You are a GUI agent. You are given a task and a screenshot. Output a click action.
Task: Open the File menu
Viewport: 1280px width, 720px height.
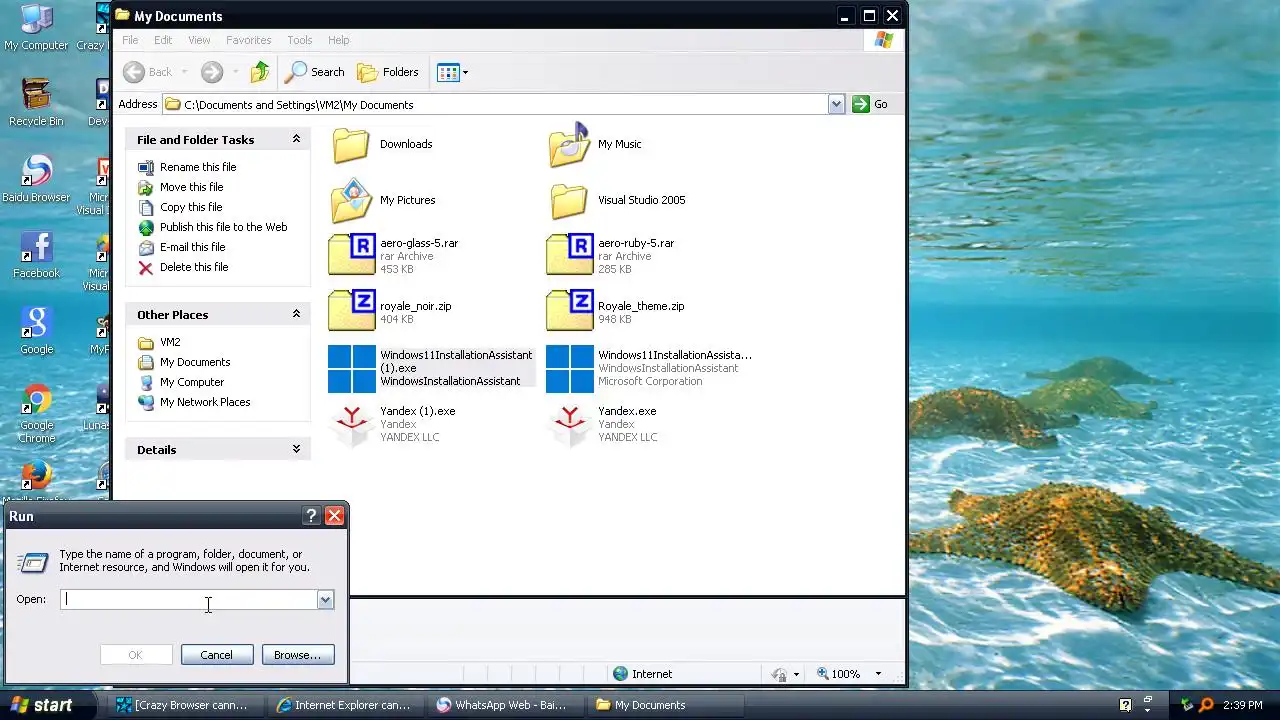[130, 40]
